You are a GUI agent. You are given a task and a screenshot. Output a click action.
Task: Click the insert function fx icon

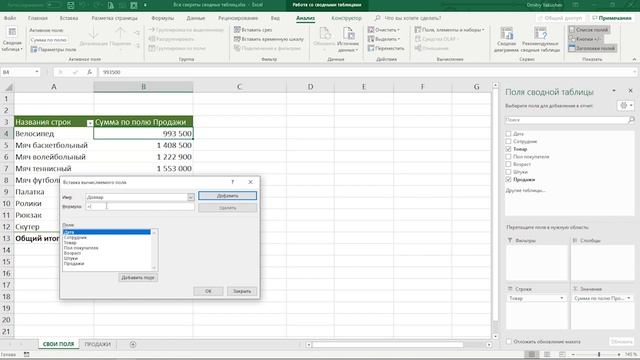[x=89, y=72]
